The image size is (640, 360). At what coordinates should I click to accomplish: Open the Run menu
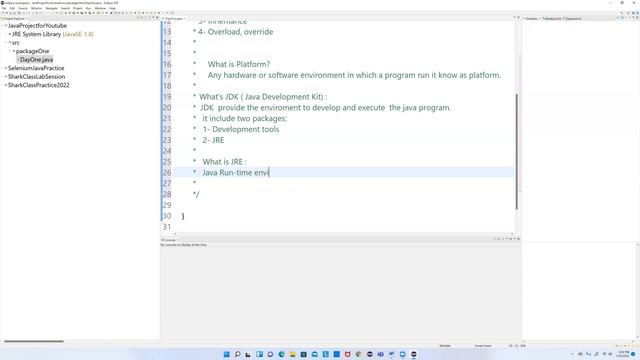coord(89,8)
